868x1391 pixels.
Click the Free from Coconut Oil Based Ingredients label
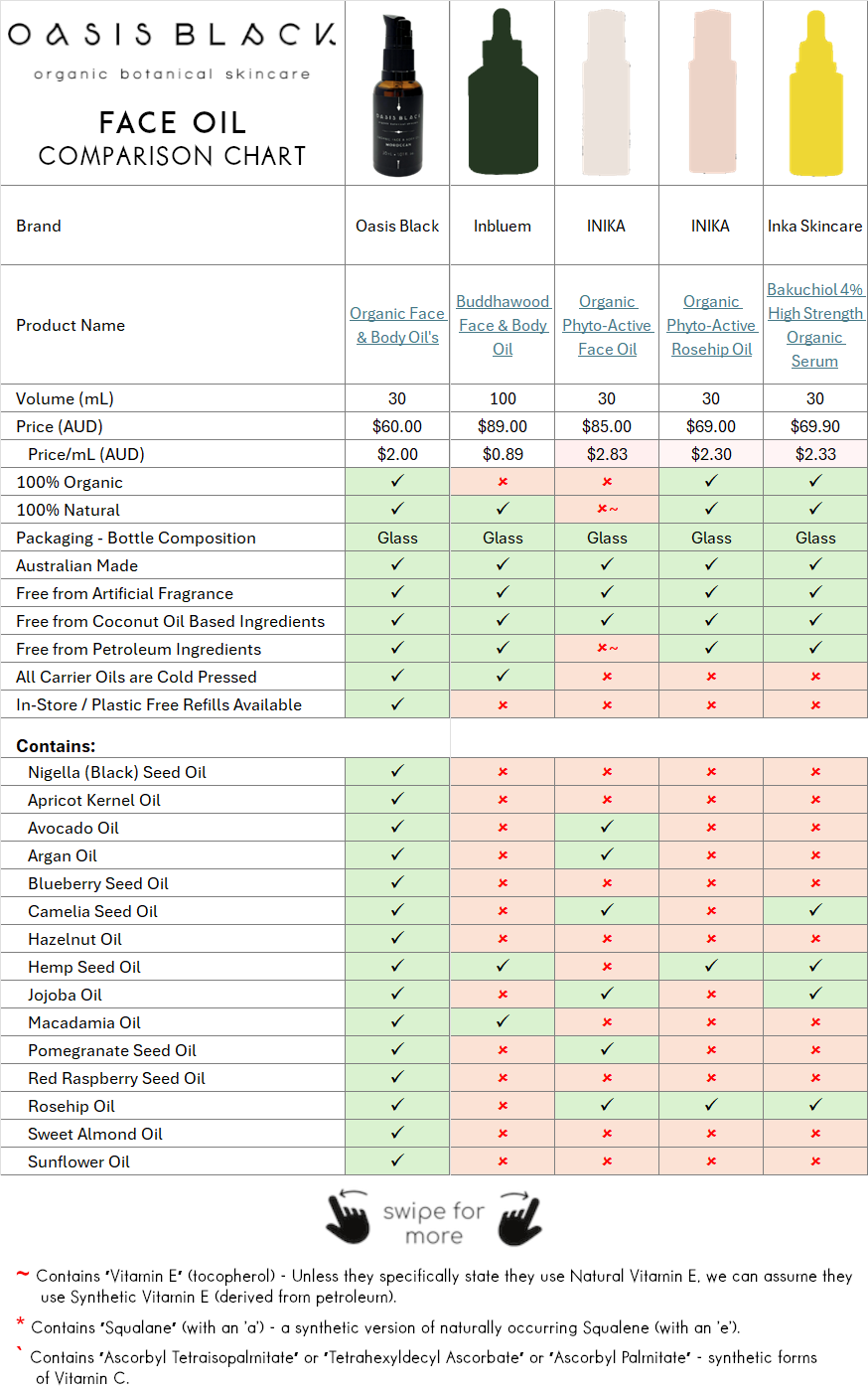pyautogui.click(x=170, y=621)
